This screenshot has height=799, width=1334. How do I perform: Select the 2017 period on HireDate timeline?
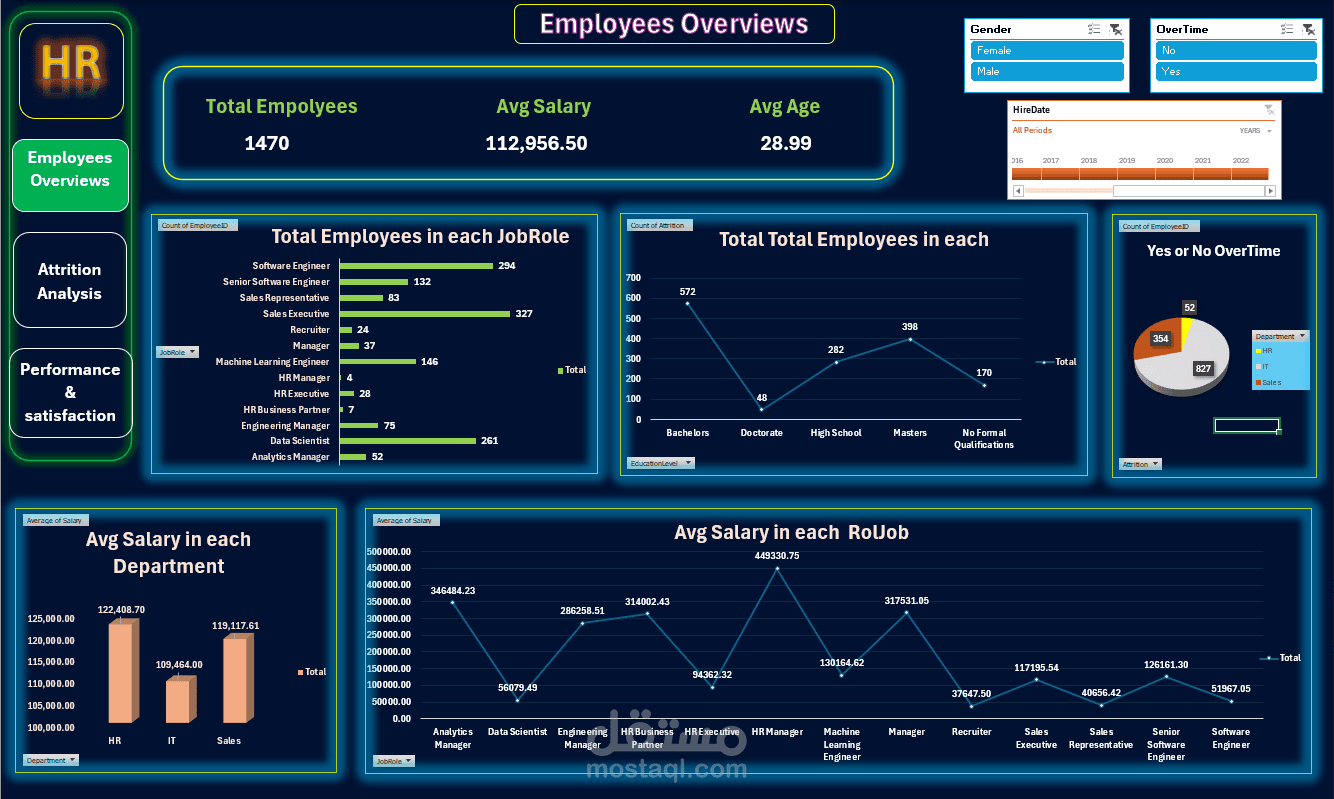pos(1061,172)
